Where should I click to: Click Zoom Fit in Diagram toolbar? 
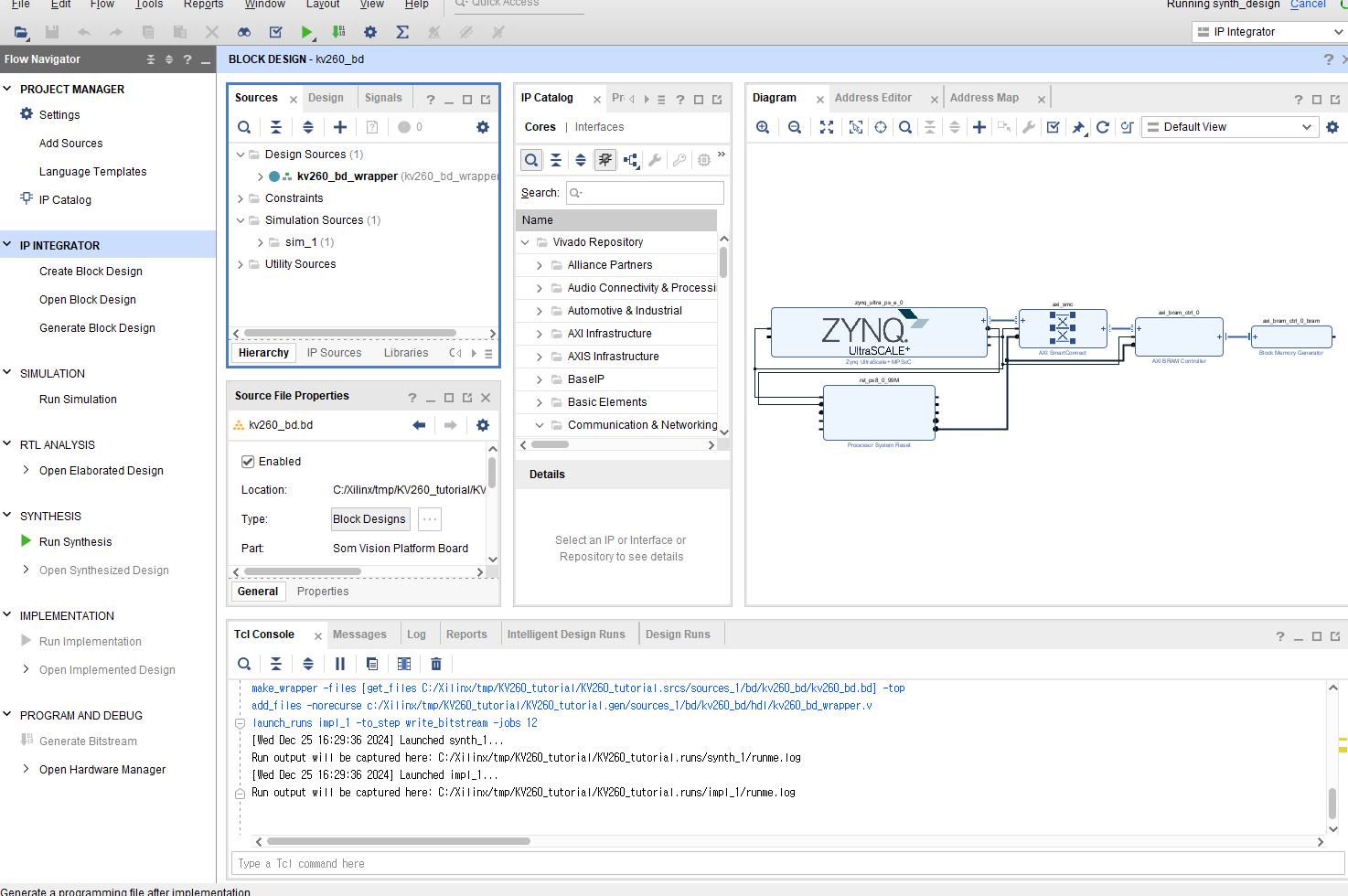pyautogui.click(x=827, y=127)
